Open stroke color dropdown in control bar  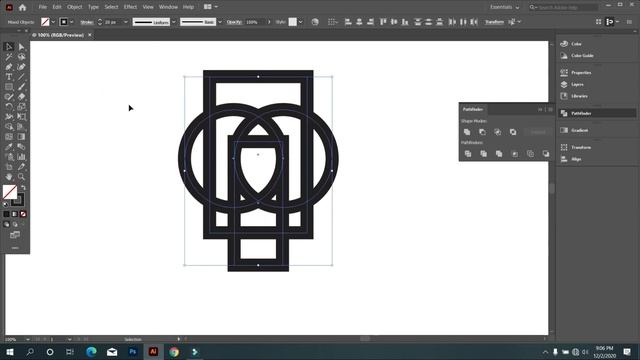click(72, 22)
